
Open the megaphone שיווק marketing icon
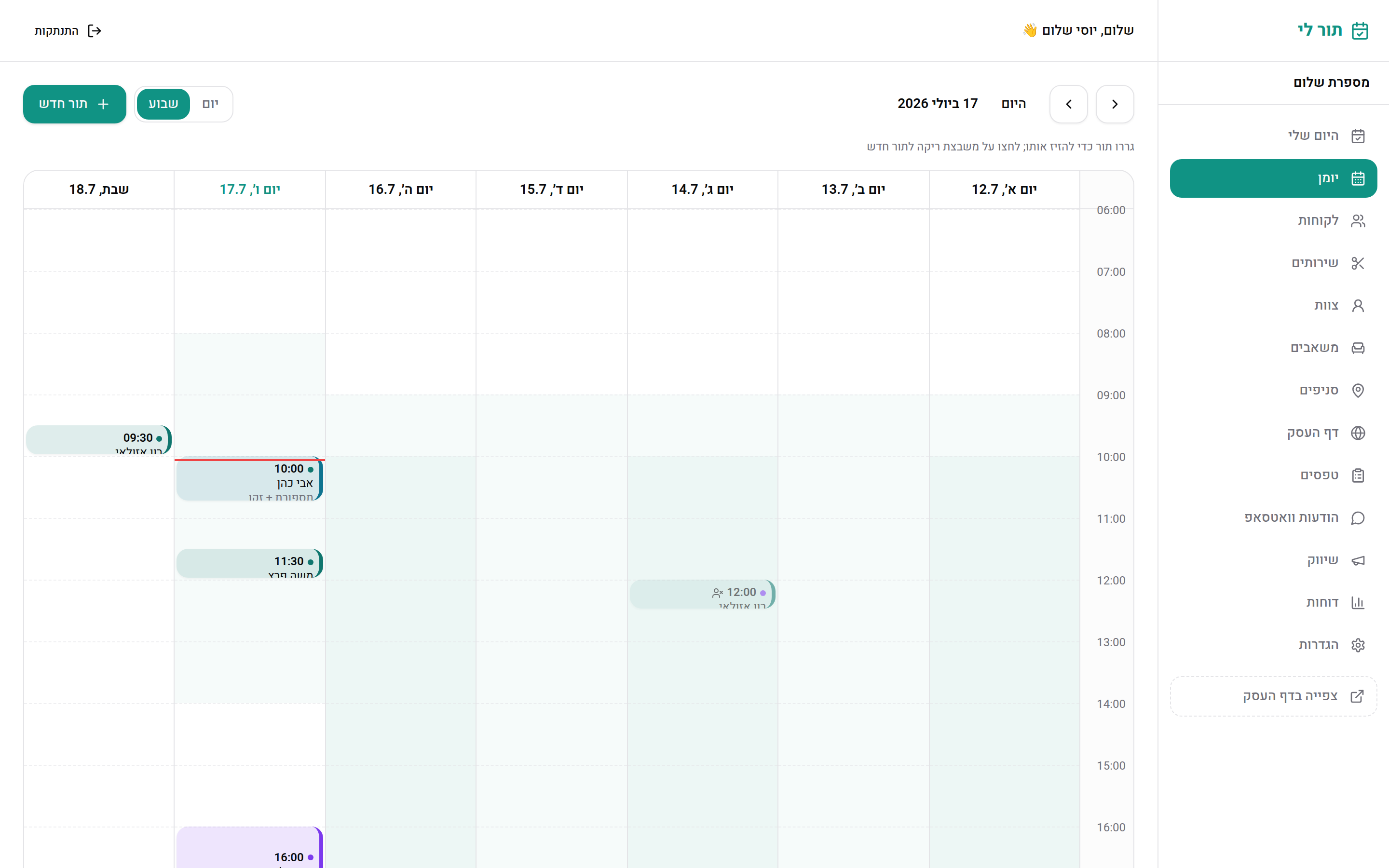1358,560
